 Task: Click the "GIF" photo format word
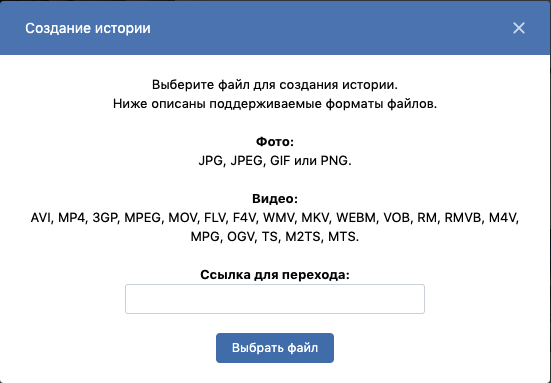coord(280,161)
